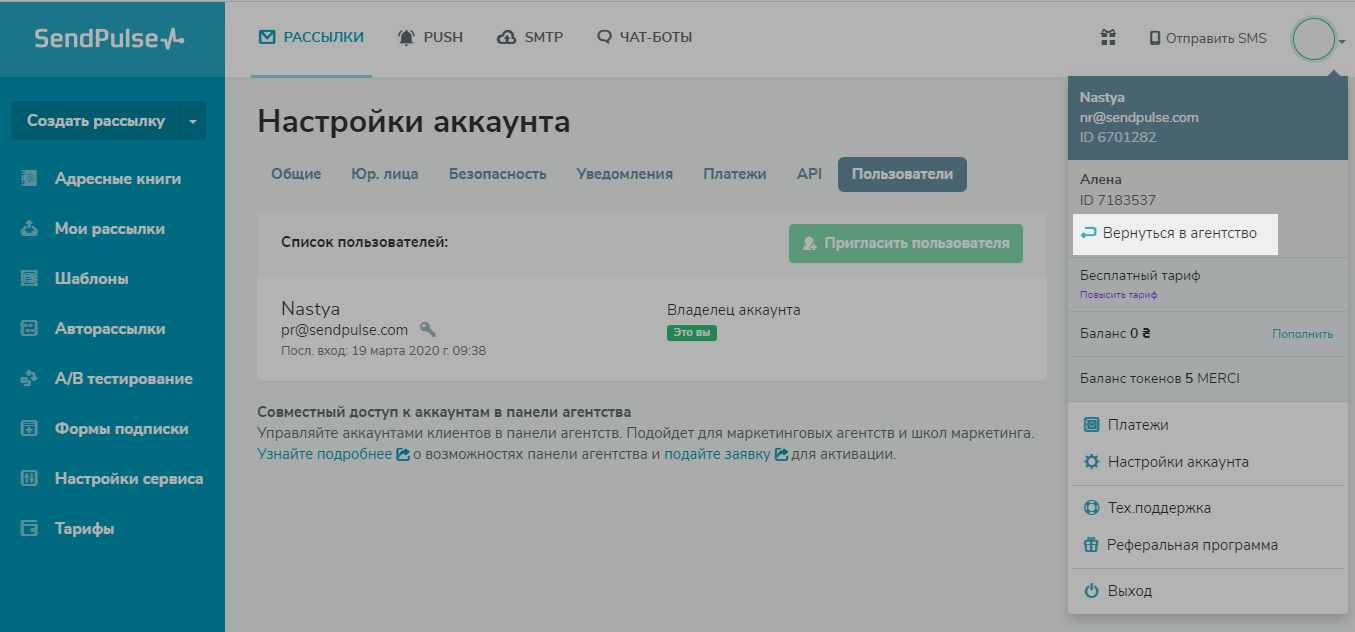Choose Вернуться в агентство in the menu
This screenshot has height=632, width=1355.
click(x=1175, y=233)
